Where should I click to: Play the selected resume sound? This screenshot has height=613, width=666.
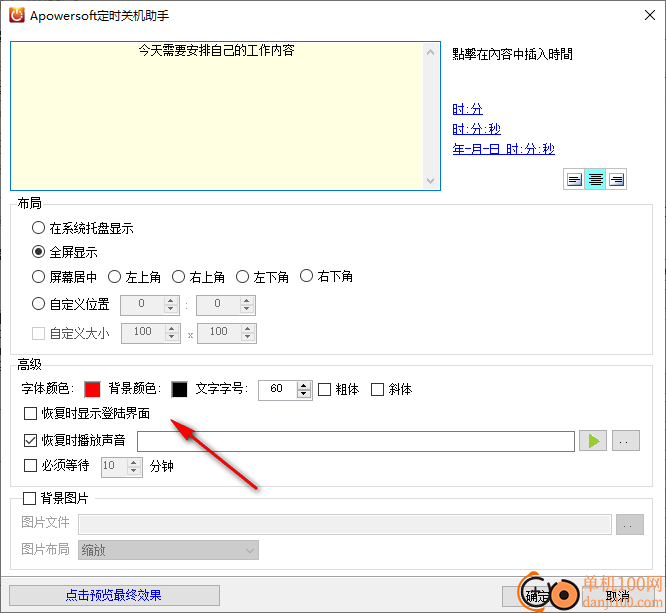(593, 441)
